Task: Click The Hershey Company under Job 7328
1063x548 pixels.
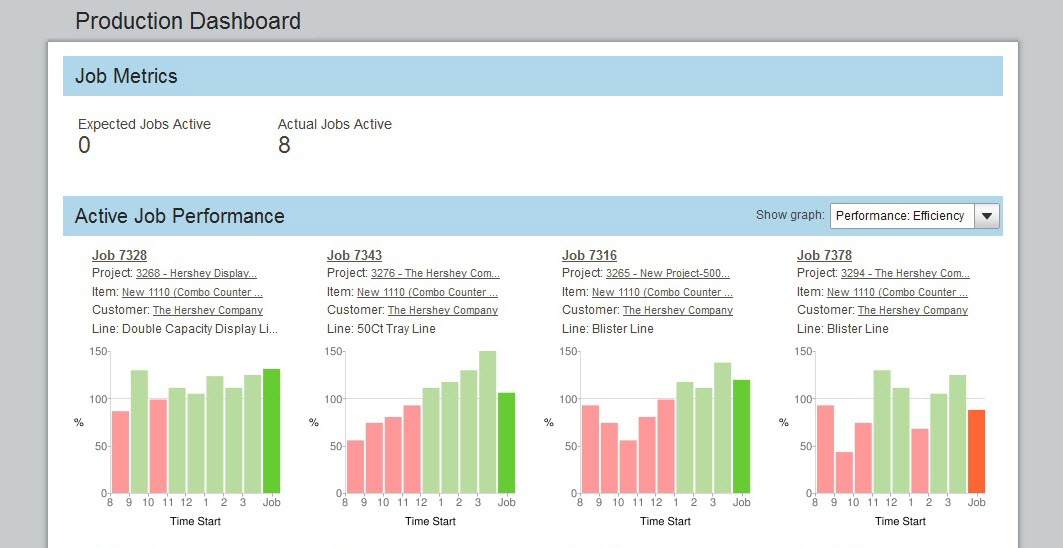Action: 208,310
